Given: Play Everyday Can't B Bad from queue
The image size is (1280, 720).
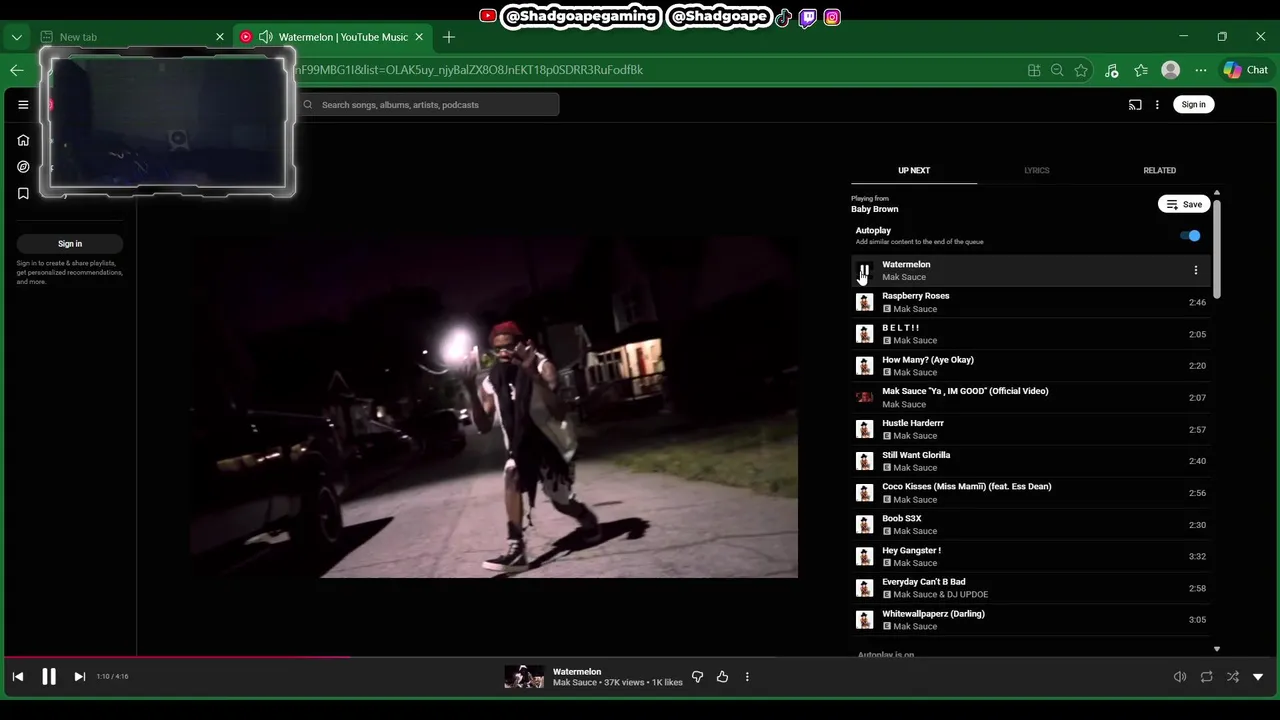Looking at the screenshot, I should pyautogui.click(x=1030, y=588).
